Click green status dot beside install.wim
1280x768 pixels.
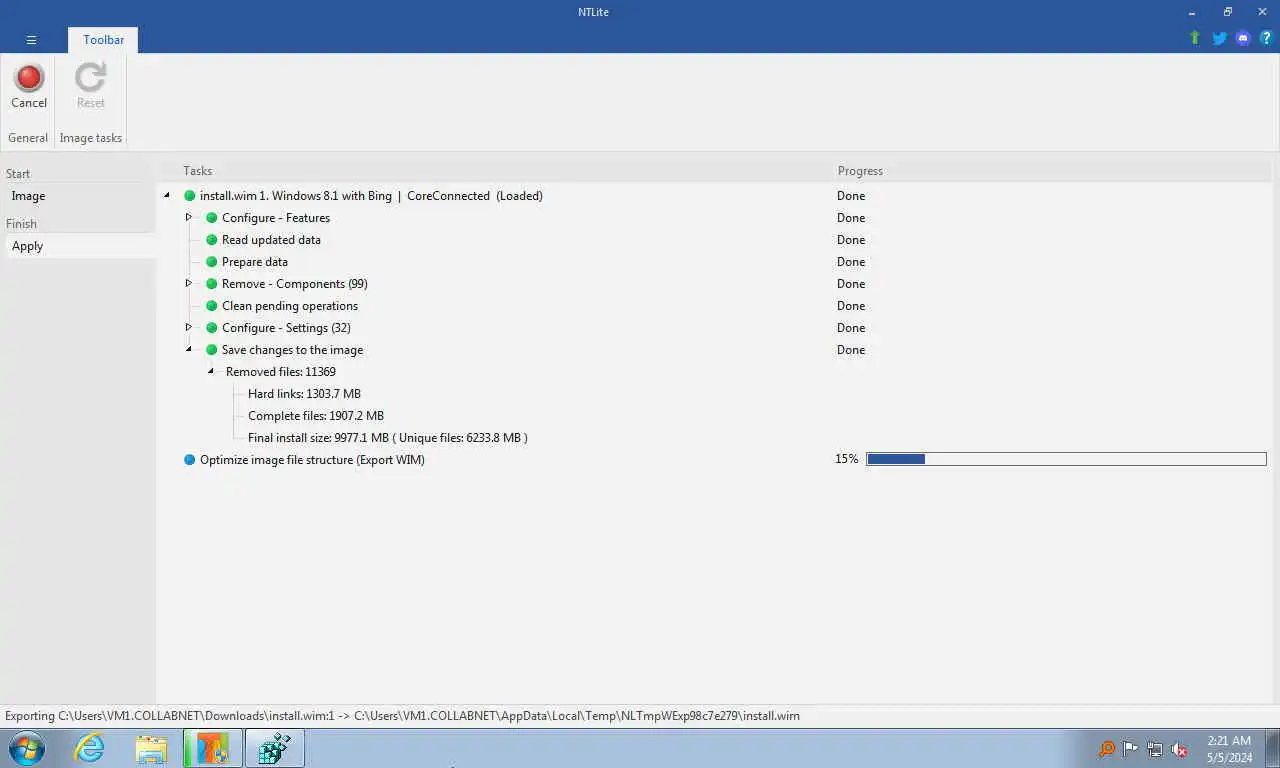pos(189,196)
